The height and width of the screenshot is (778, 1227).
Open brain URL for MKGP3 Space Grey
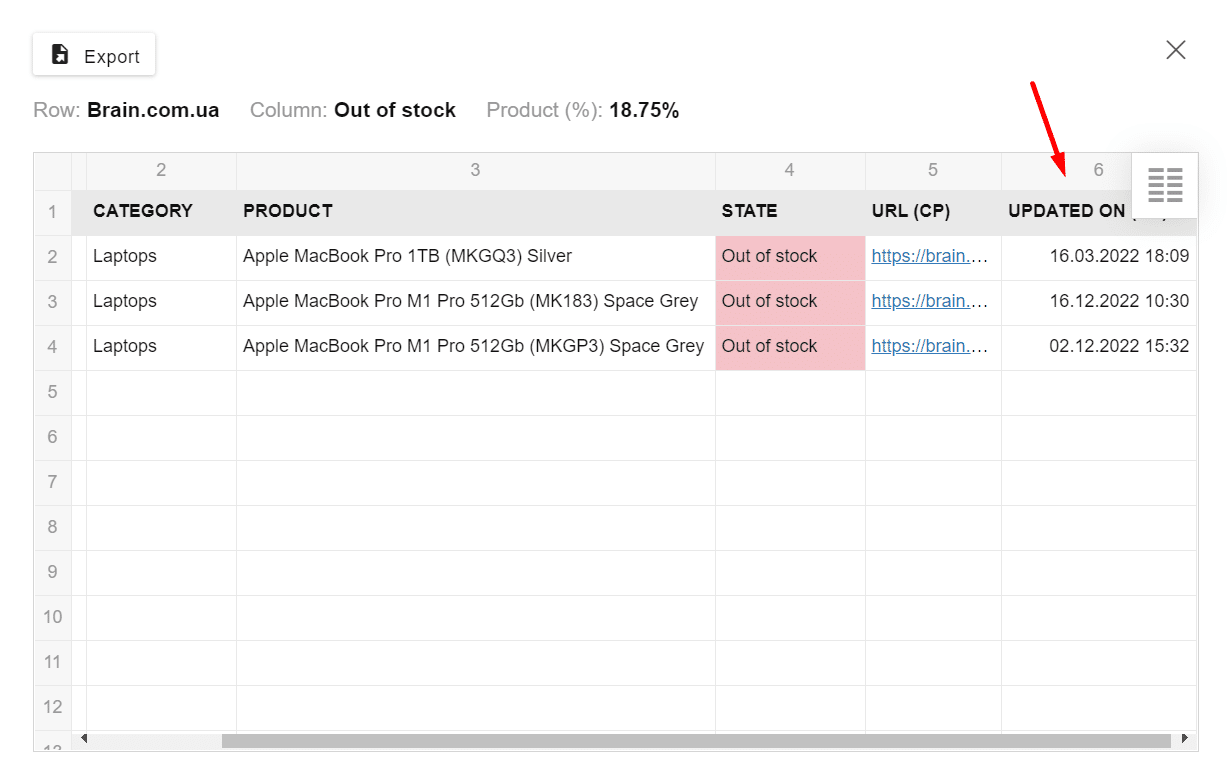coord(929,346)
